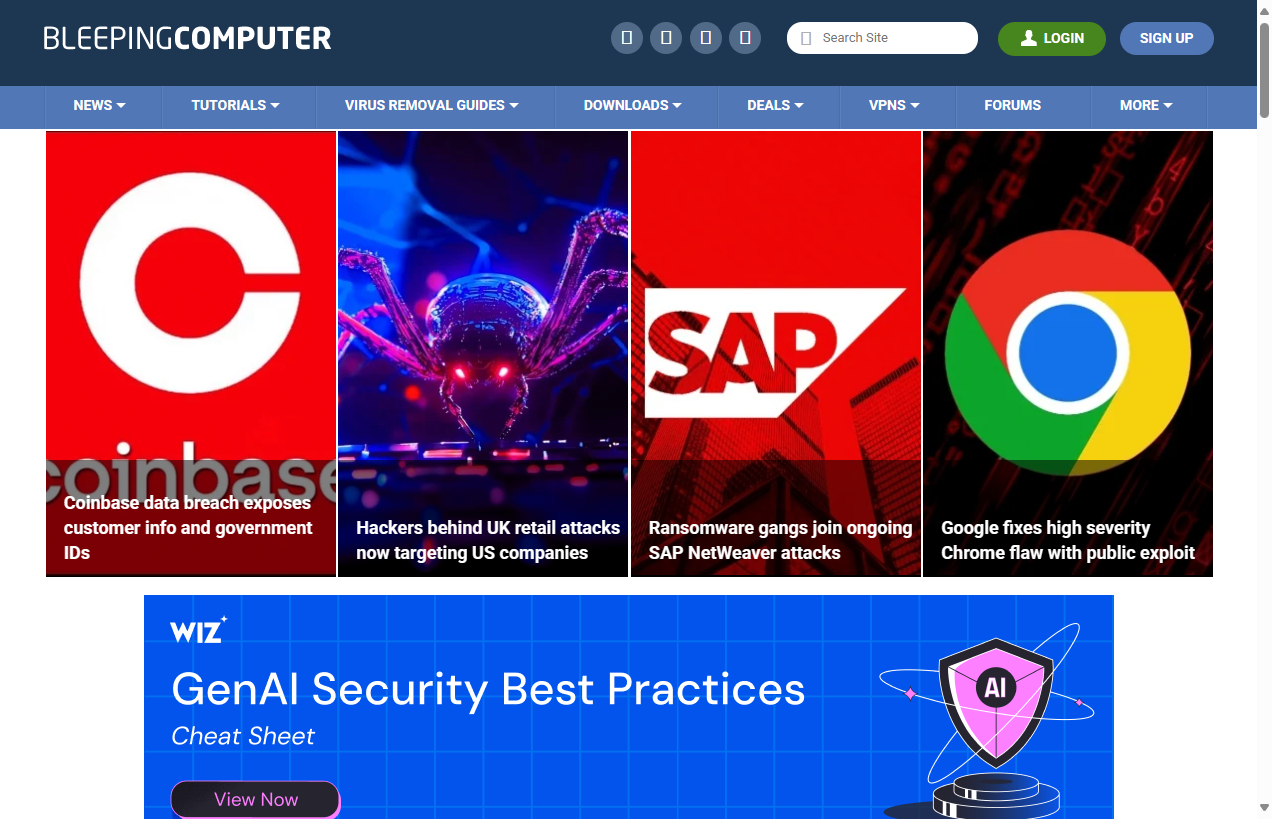The width and height of the screenshot is (1272, 819).
Task: Click the first circular social icon in header
Action: click(x=627, y=38)
